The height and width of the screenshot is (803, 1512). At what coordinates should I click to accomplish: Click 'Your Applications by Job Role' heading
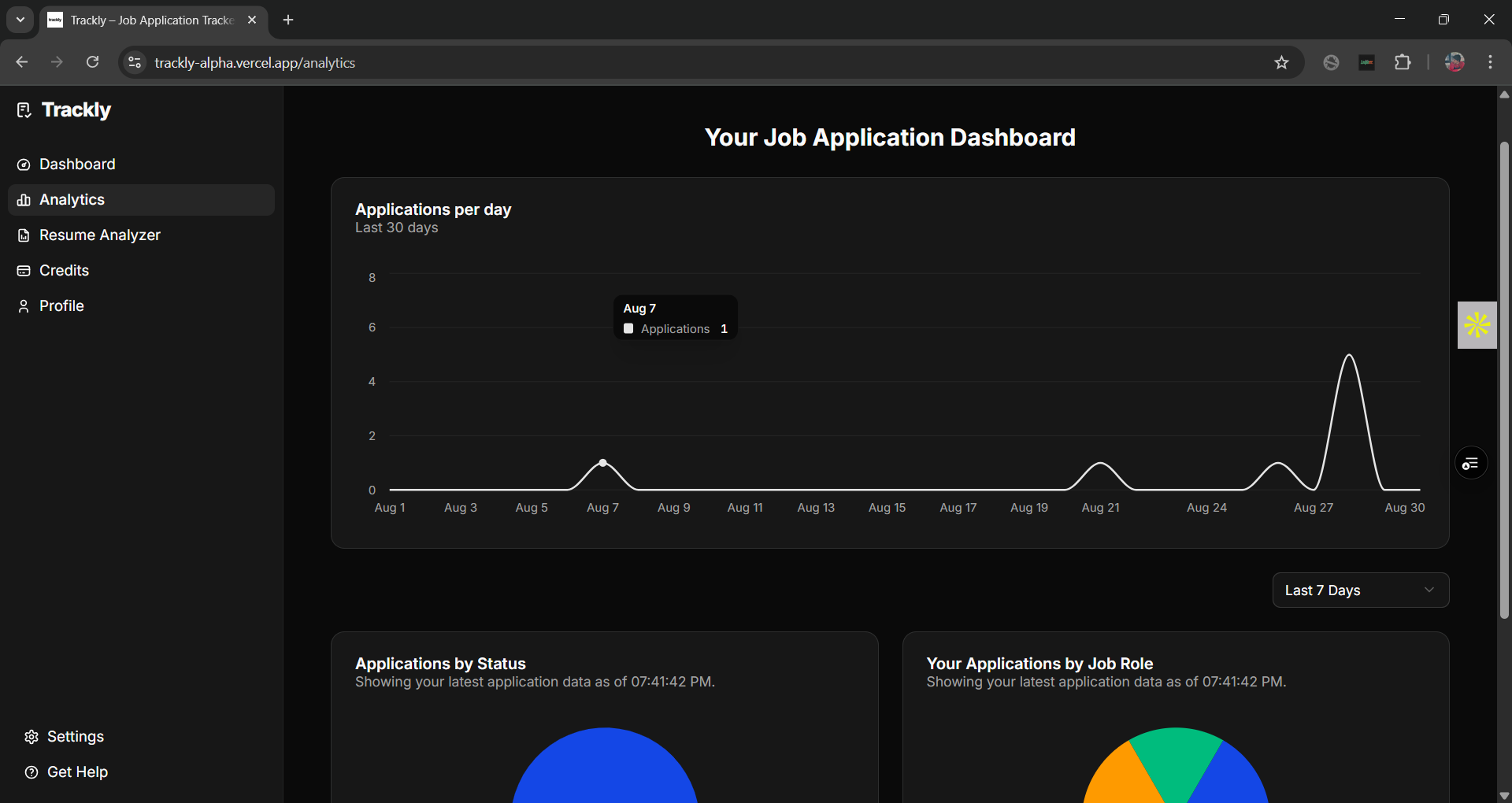coord(1039,664)
